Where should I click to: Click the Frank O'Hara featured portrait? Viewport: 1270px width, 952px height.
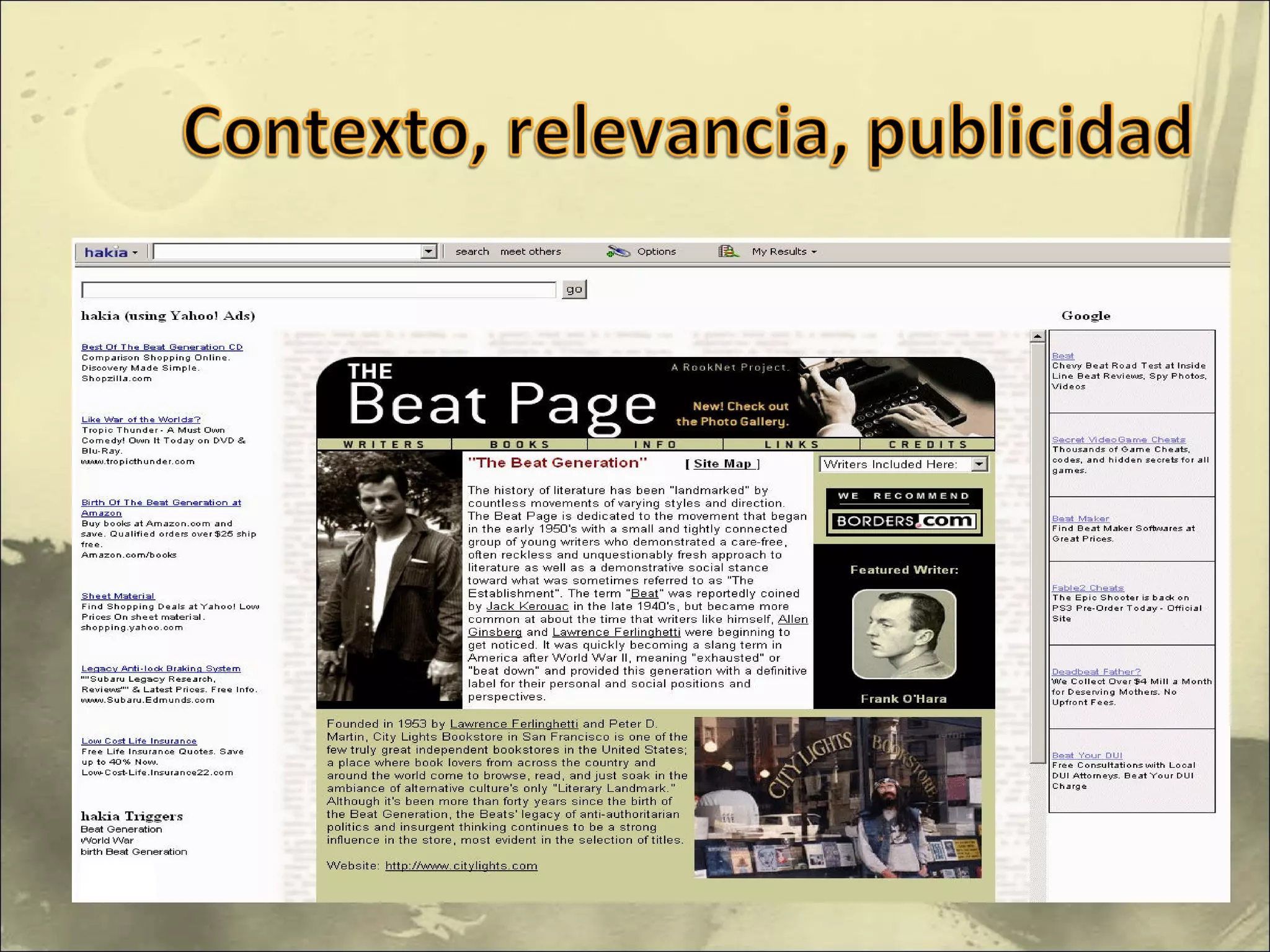click(904, 633)
